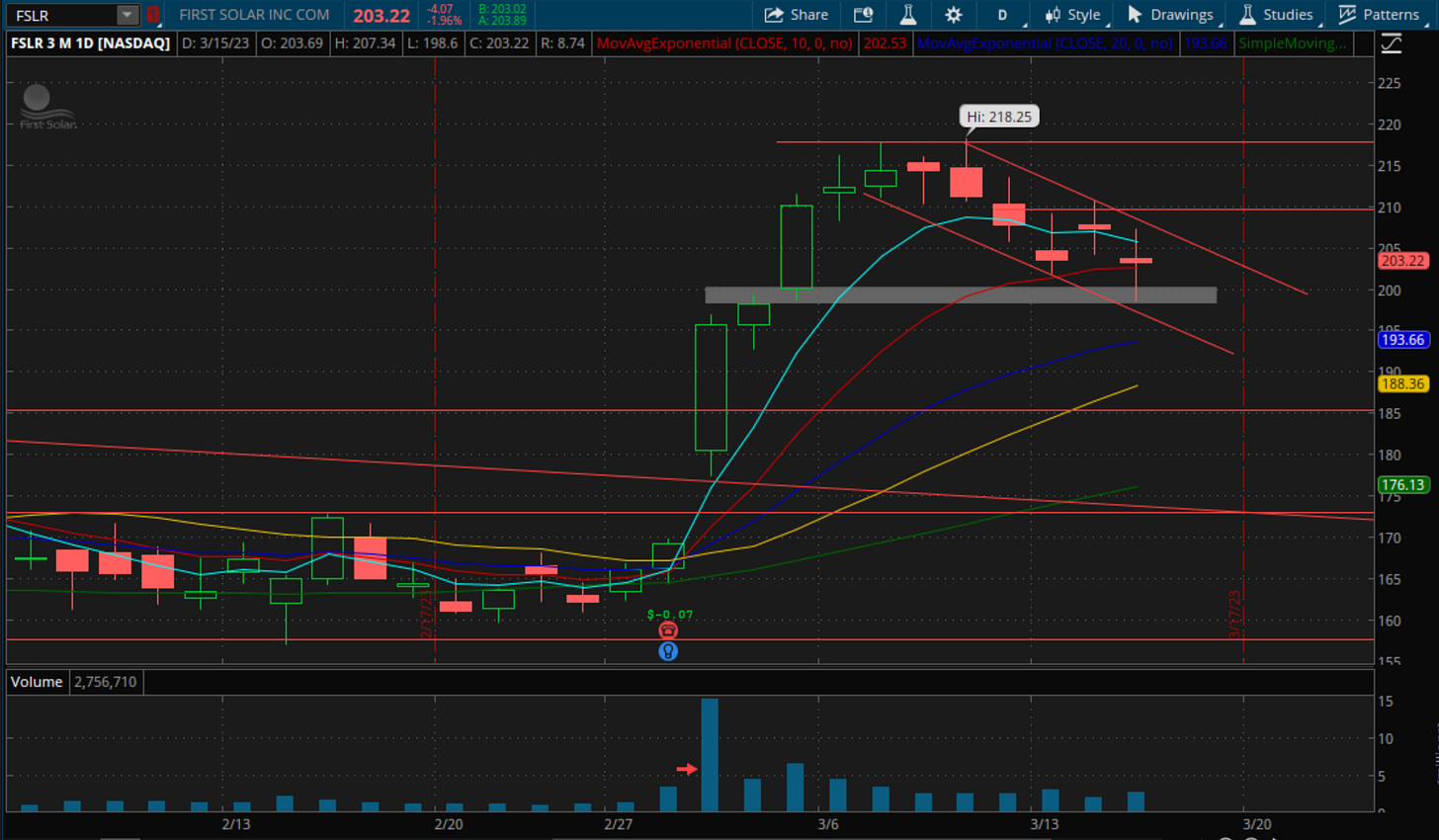Screen dimensions: 1439x840
Task: Click the Hi: 218.25 label bubble
Action: point(999,117)
